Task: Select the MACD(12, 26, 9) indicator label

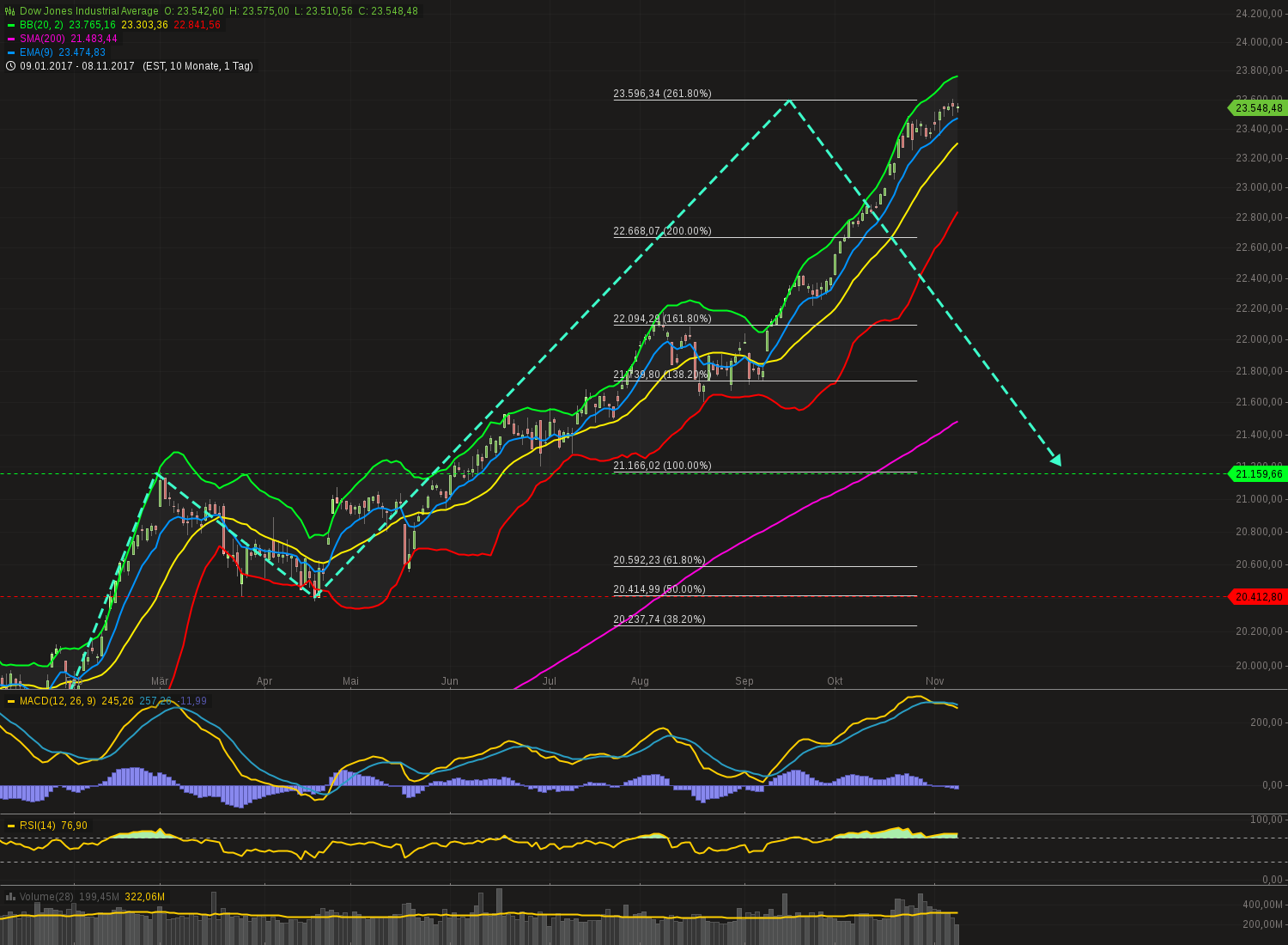Action: coord(58,701)
